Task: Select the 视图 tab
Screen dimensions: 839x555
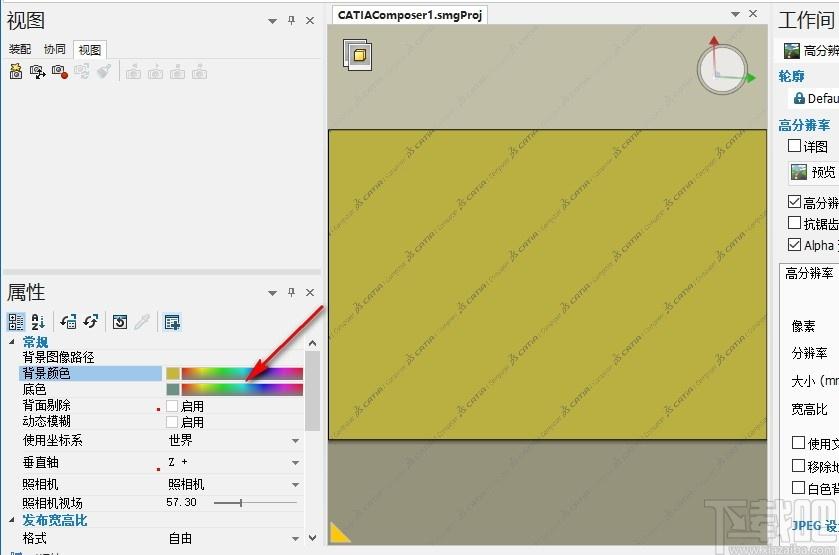Action: coord(89,50)
